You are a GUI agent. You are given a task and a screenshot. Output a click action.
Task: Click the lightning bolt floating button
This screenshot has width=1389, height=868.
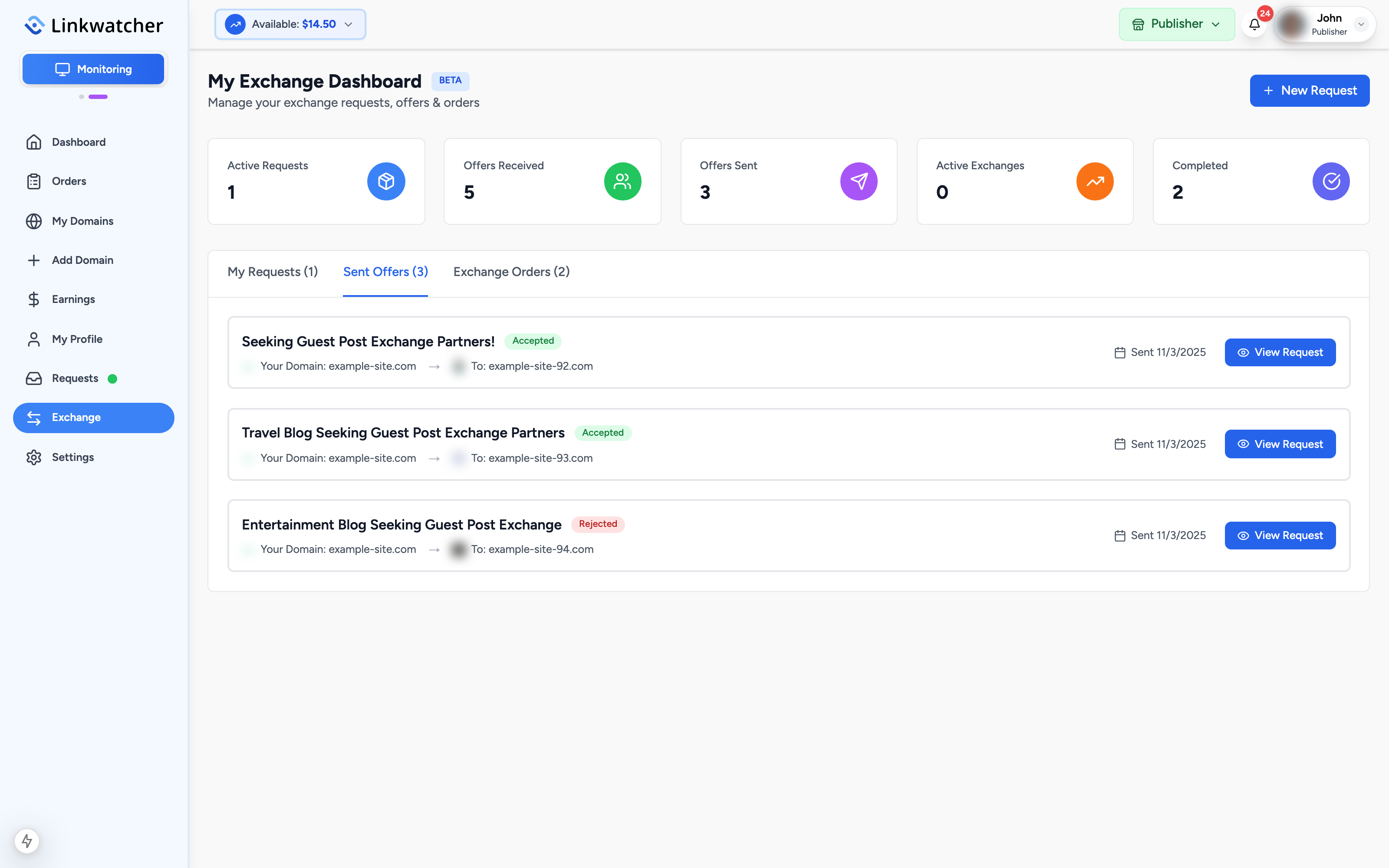[27, 841]
